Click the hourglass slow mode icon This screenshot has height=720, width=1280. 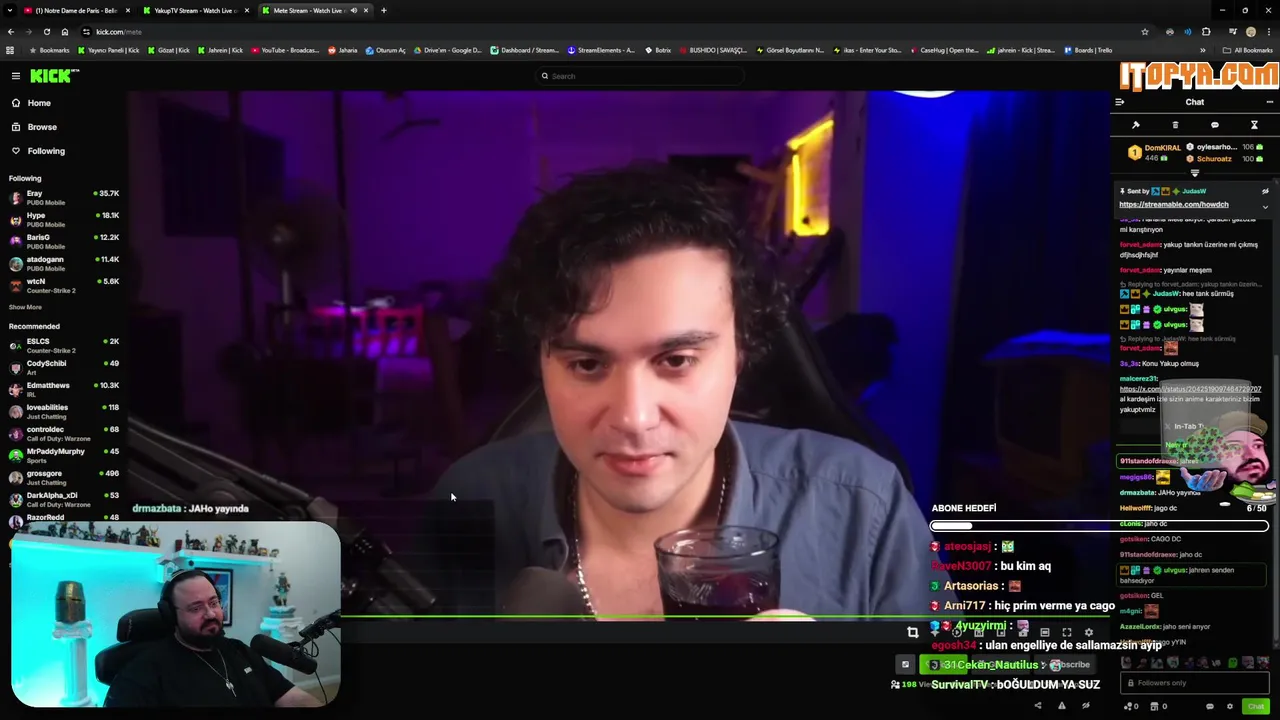click(x=1254, y=125)
